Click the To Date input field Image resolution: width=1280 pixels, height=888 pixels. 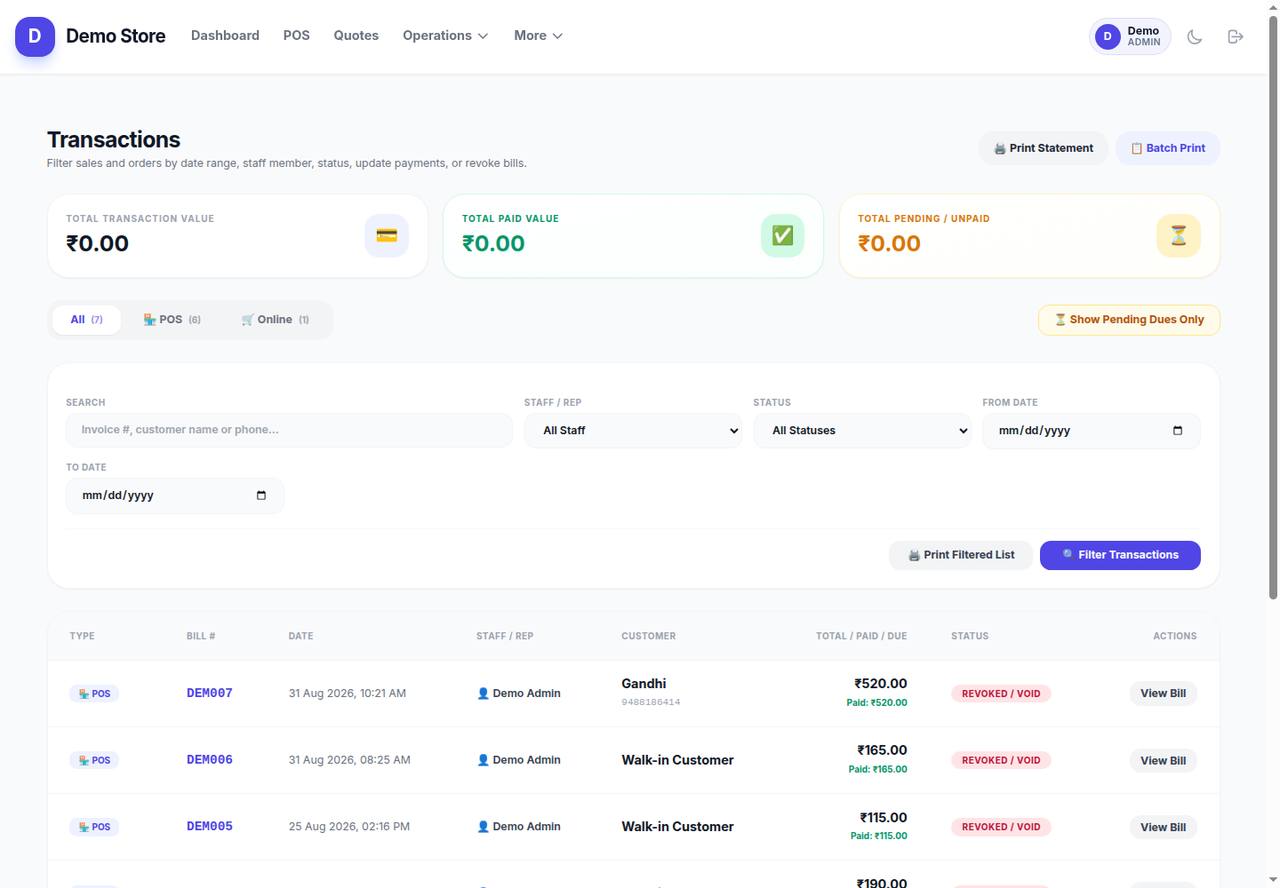pos(175,496)
